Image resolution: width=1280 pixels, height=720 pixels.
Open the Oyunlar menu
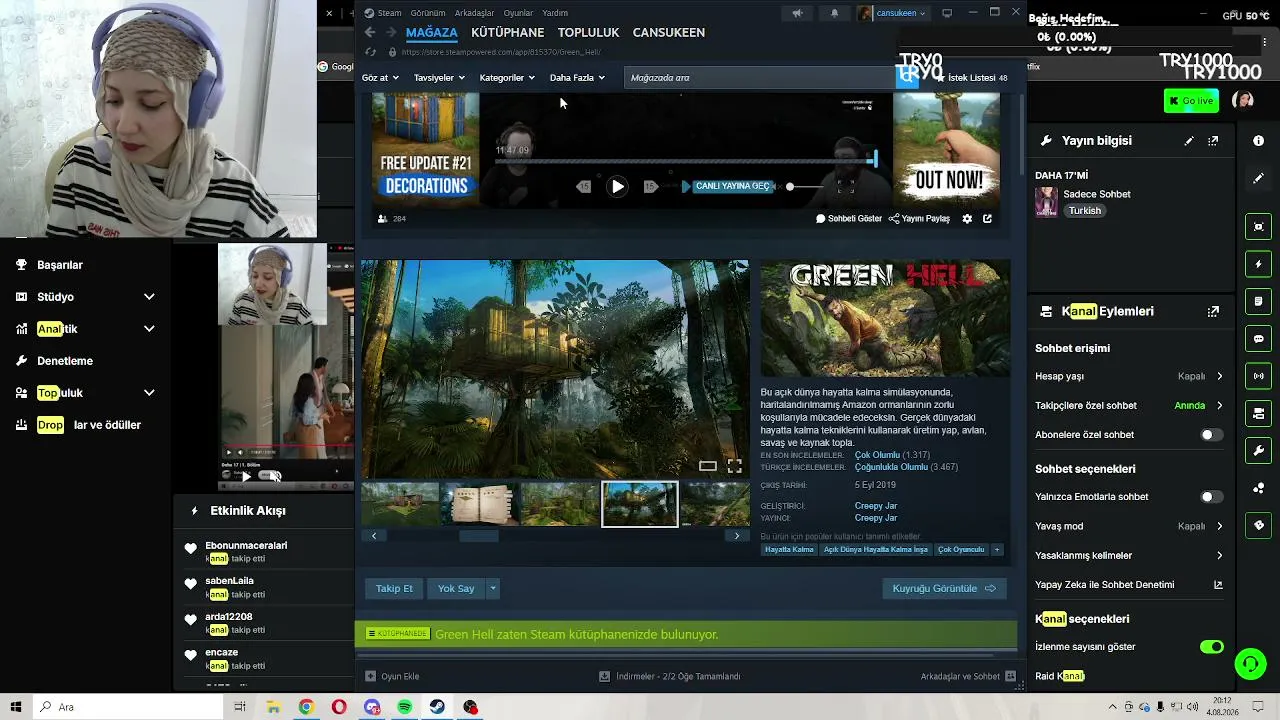518,13
